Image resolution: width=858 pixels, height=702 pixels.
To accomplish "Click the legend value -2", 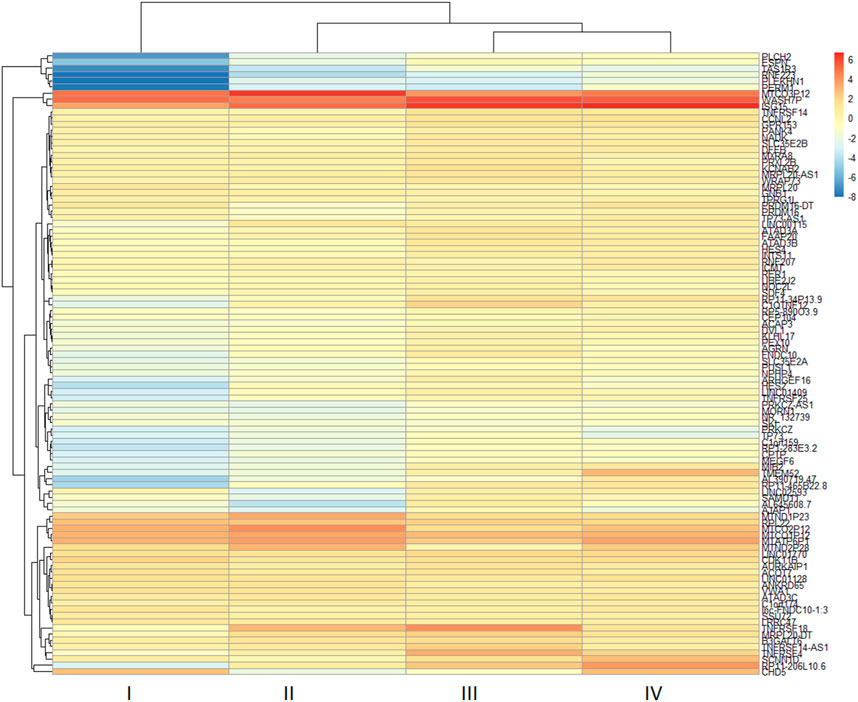I will (851, 138).
